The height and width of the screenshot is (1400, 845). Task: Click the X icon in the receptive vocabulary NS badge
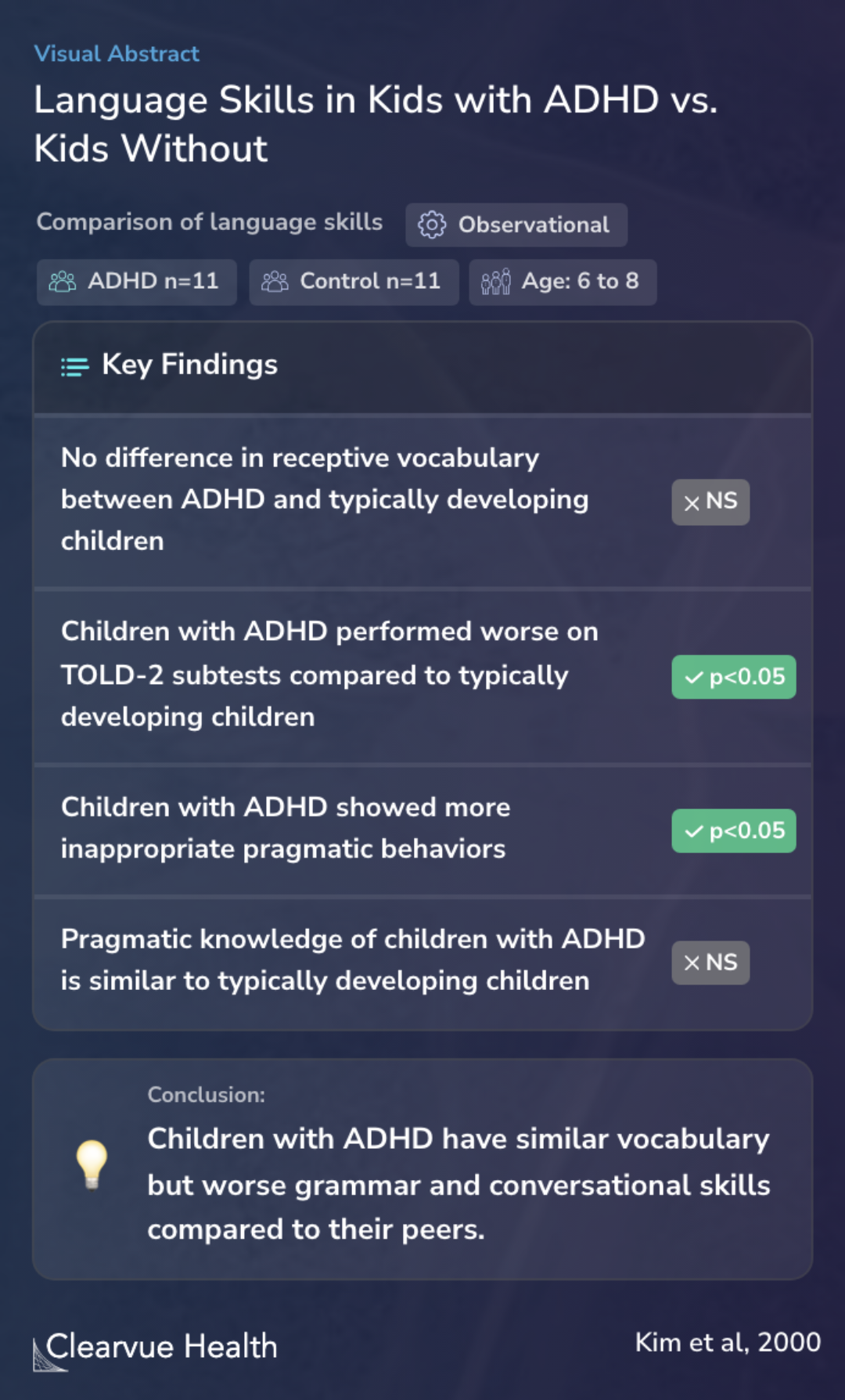pos(692,503)
